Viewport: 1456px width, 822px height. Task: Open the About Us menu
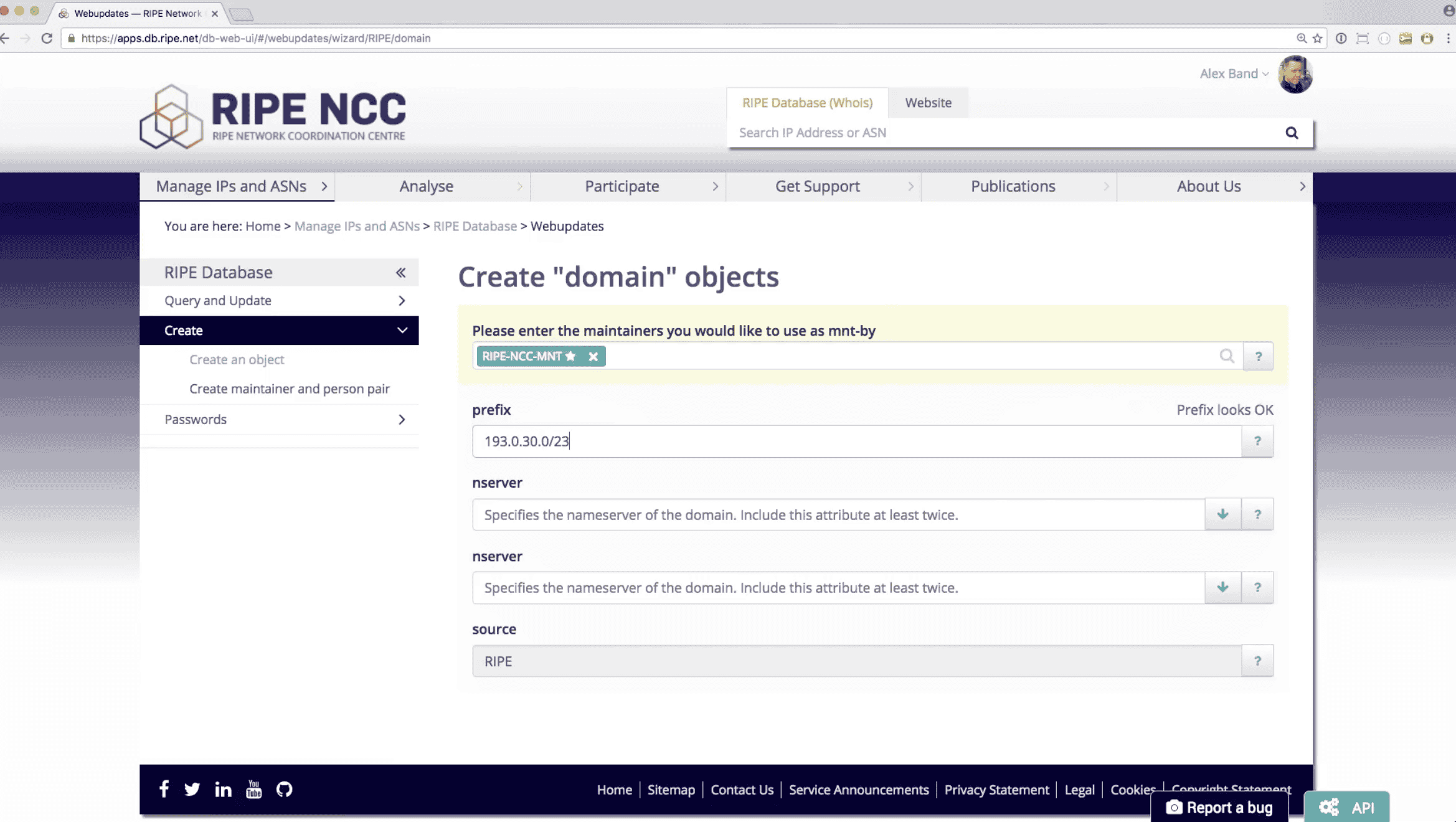click(x=1214, y=186)
